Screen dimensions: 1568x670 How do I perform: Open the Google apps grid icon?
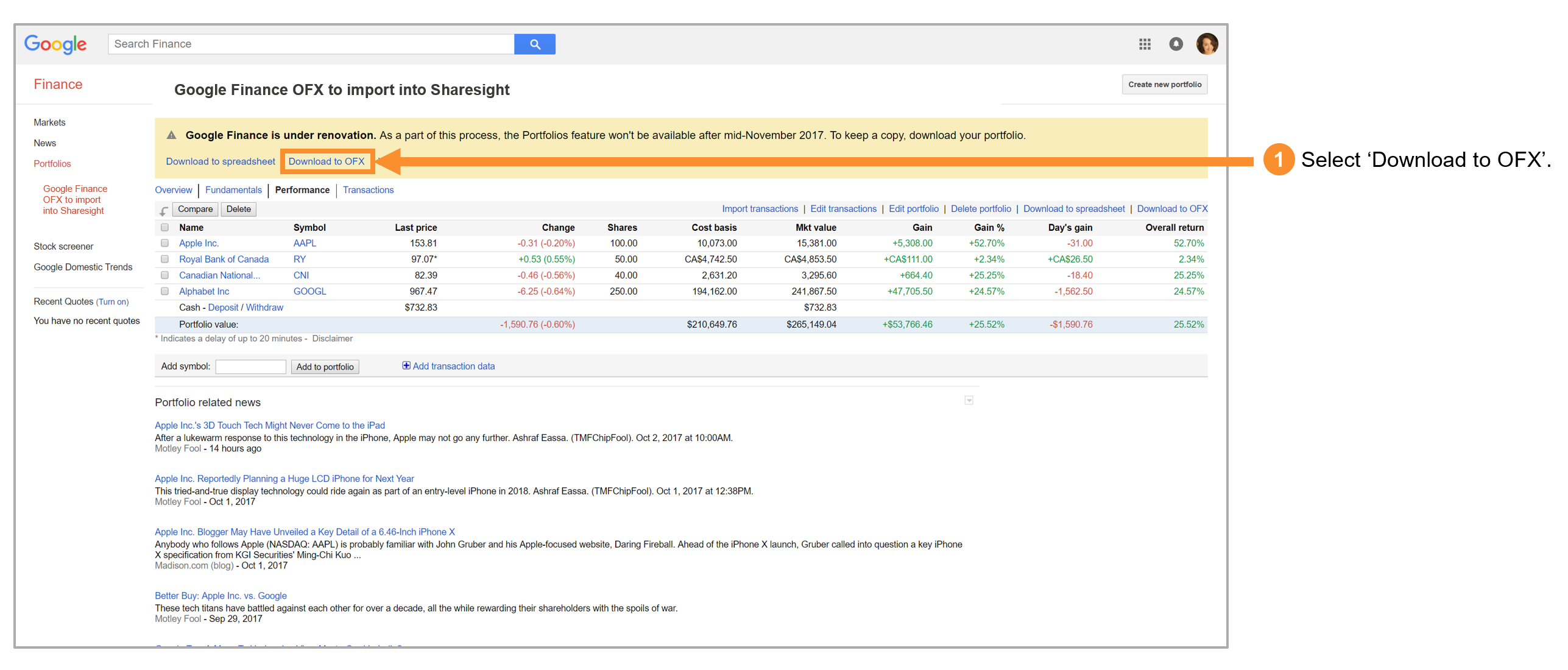pos(1144,44)
